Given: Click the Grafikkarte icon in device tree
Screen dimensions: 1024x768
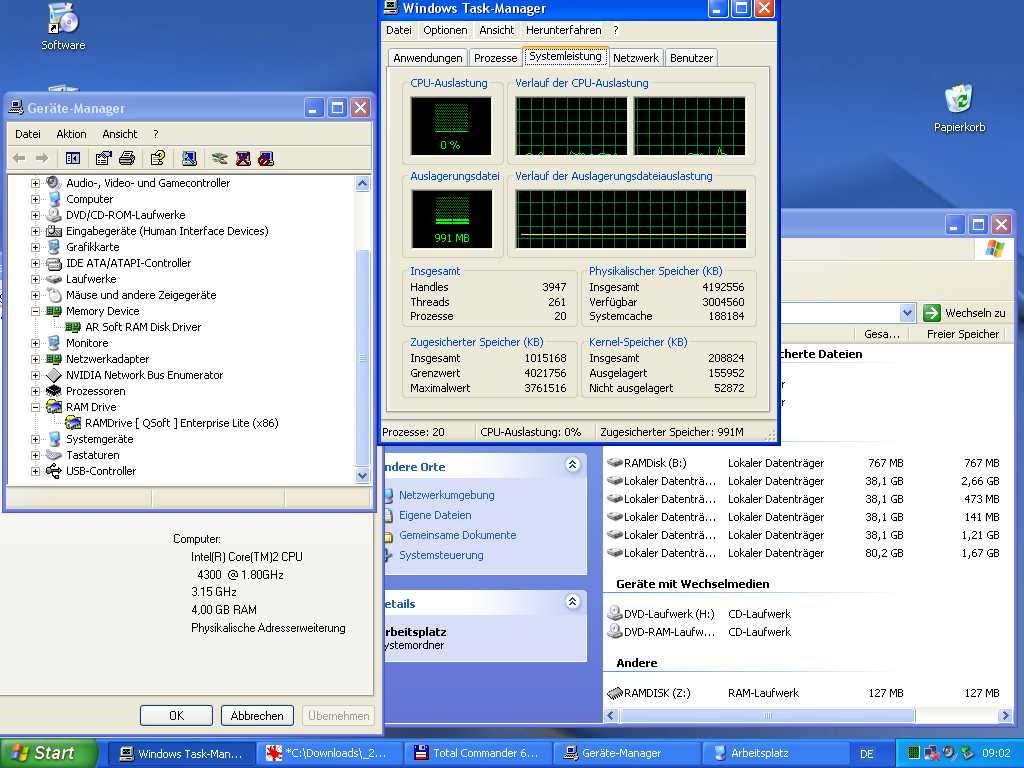Looking at the screenshot, I should [54, 247].
